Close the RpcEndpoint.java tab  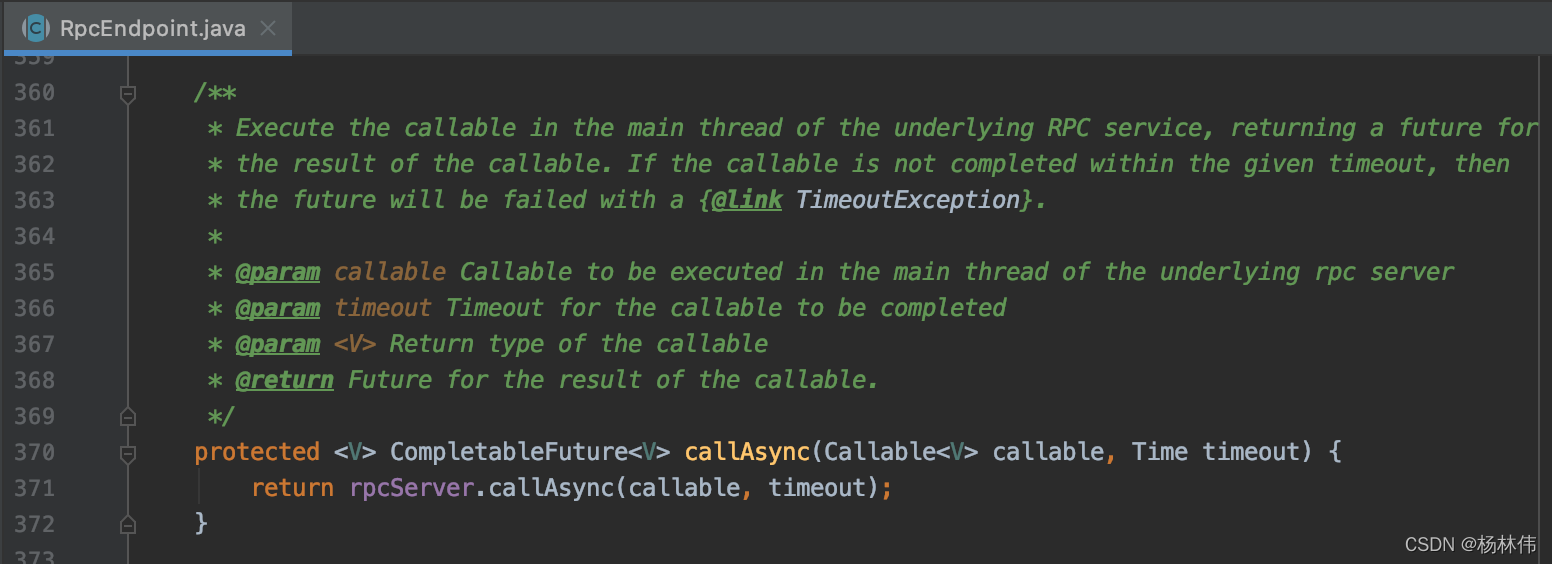[268, 28]
